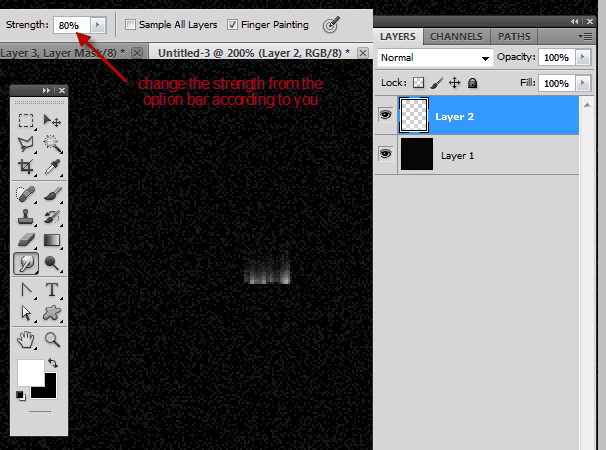The height and width of the screenshot is (450, 606).
Task: Lock image pixels with brush icon
Action: [x=437, y=83]
